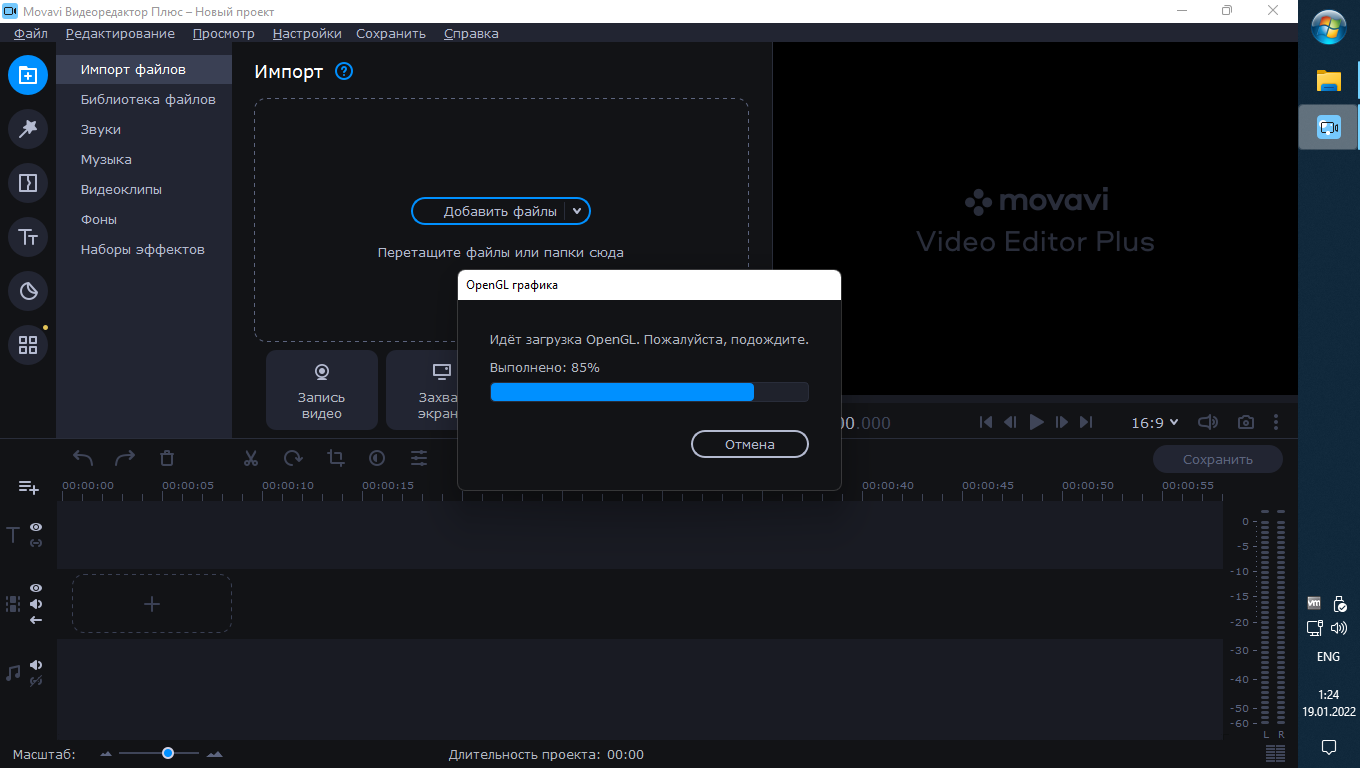1360x768 pixels.
Task: Click the Запись видео button
Action: click(321, 390)
